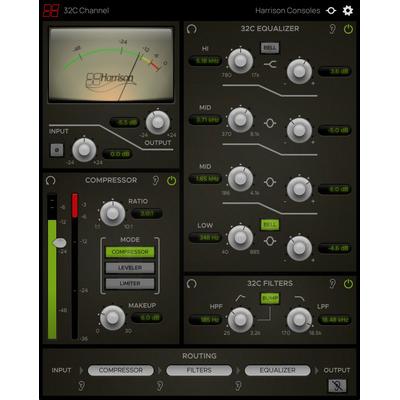Click the FILTERS block in the routing chain
This screenshot has width=400, height=400.
click(199, 370)
